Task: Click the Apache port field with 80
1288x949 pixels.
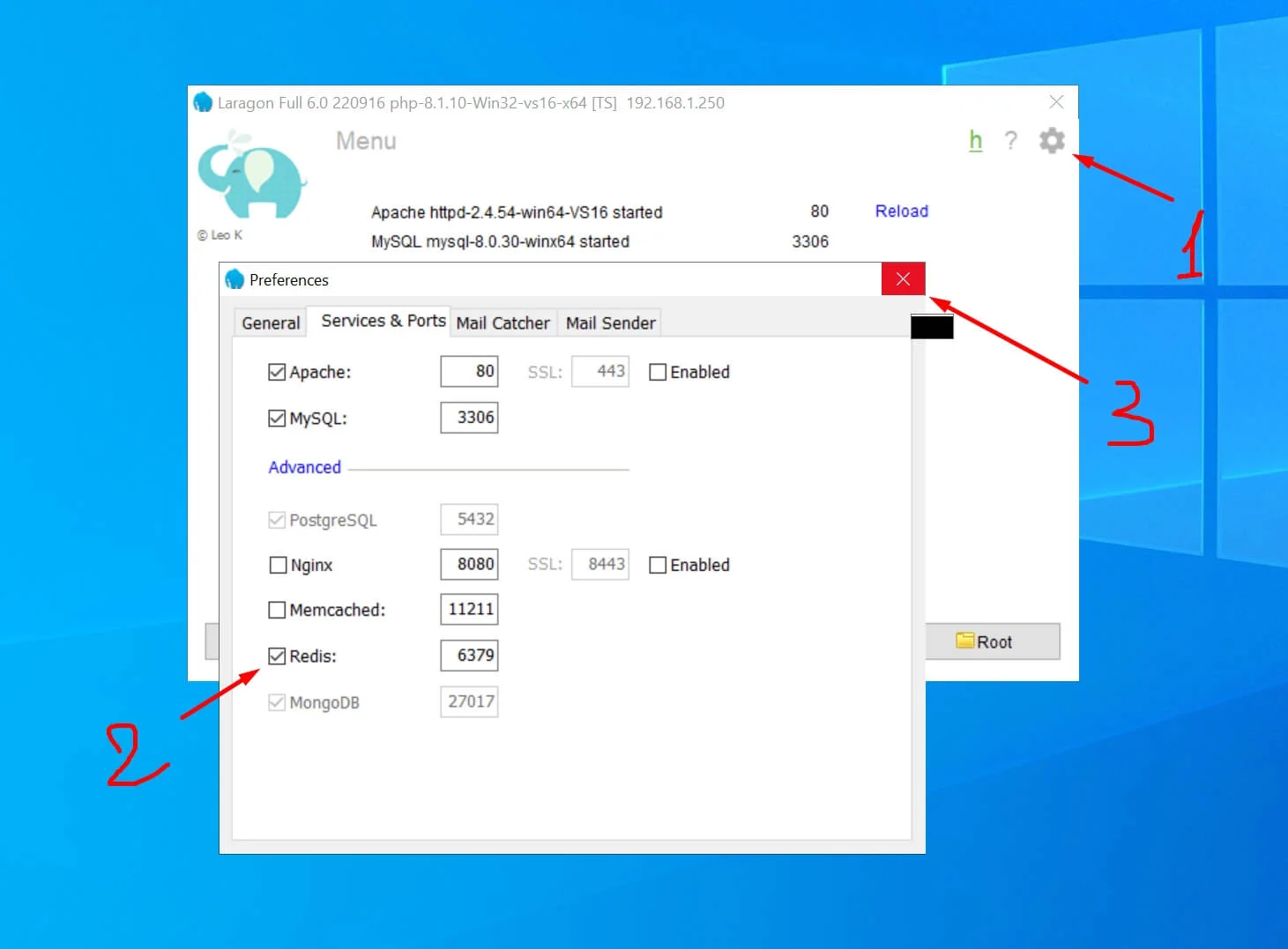Action: click(469, 371)
